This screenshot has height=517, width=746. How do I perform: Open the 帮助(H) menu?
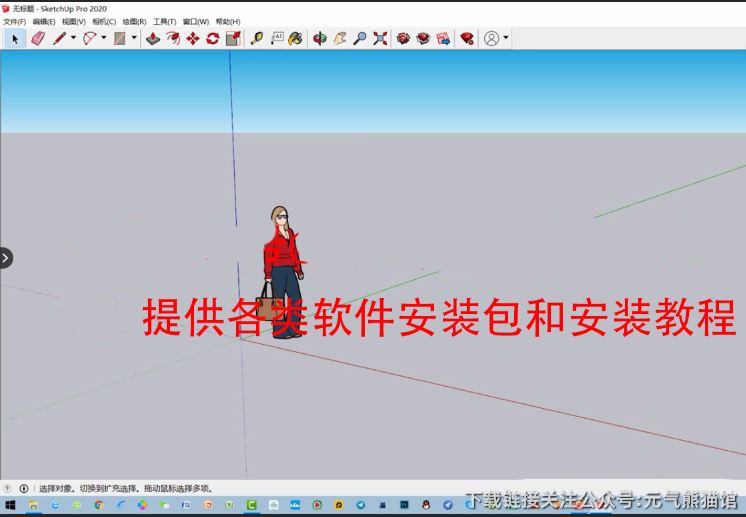228,21
